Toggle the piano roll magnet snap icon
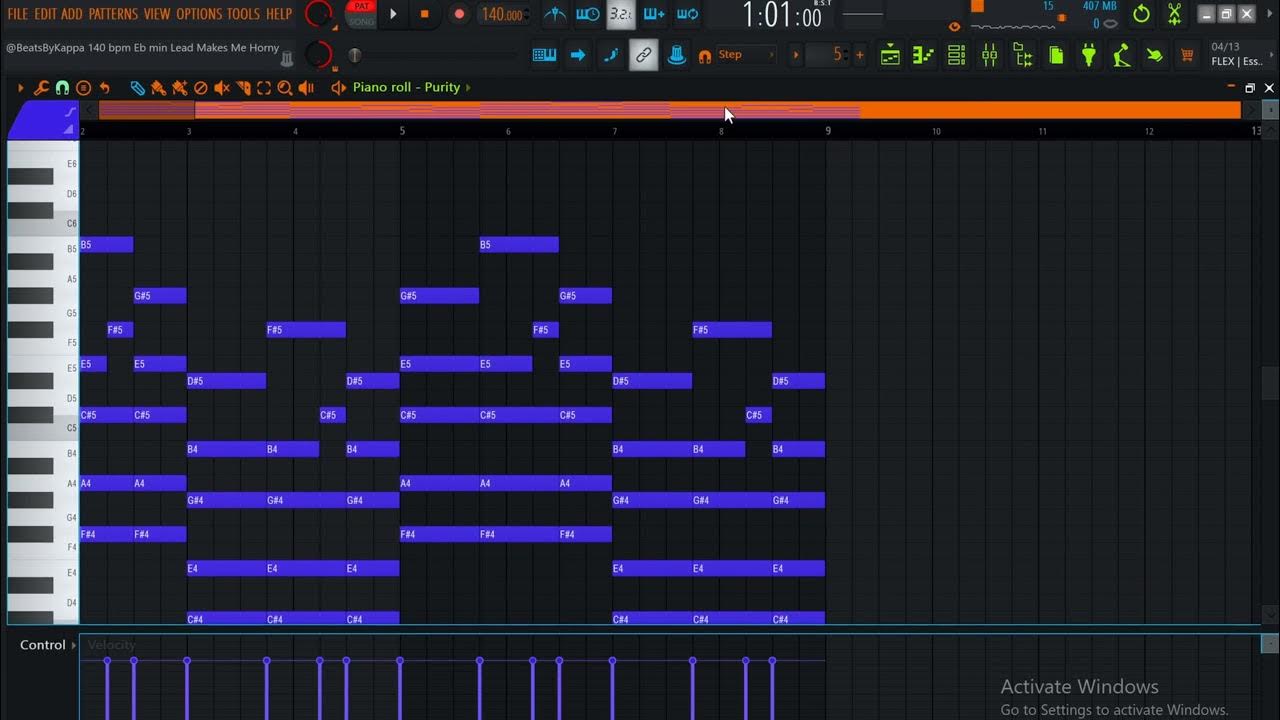The width and height of the screenshot is (1280, 720). [62, 88]
